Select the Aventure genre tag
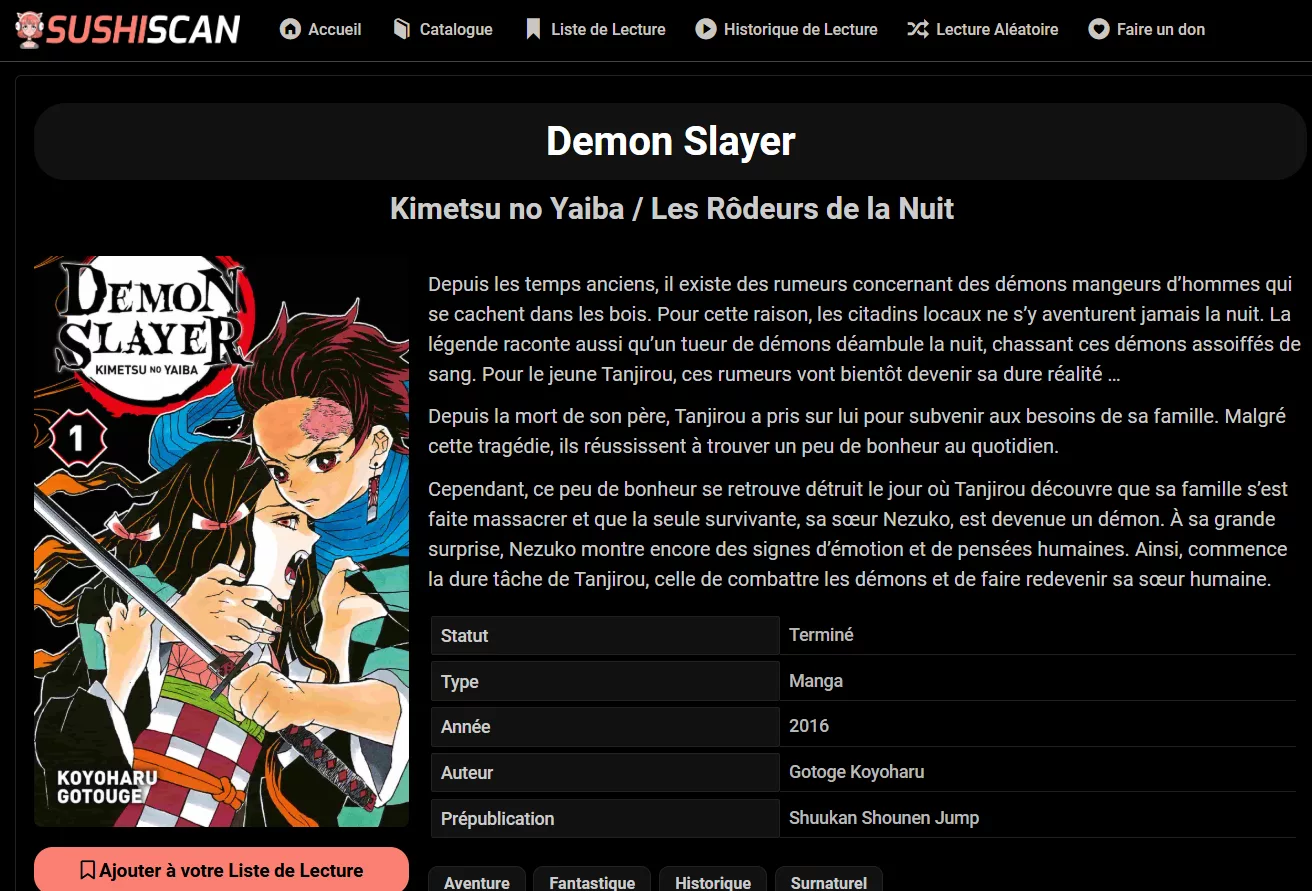The image size is (1312, 891). (x=477, y=880)
